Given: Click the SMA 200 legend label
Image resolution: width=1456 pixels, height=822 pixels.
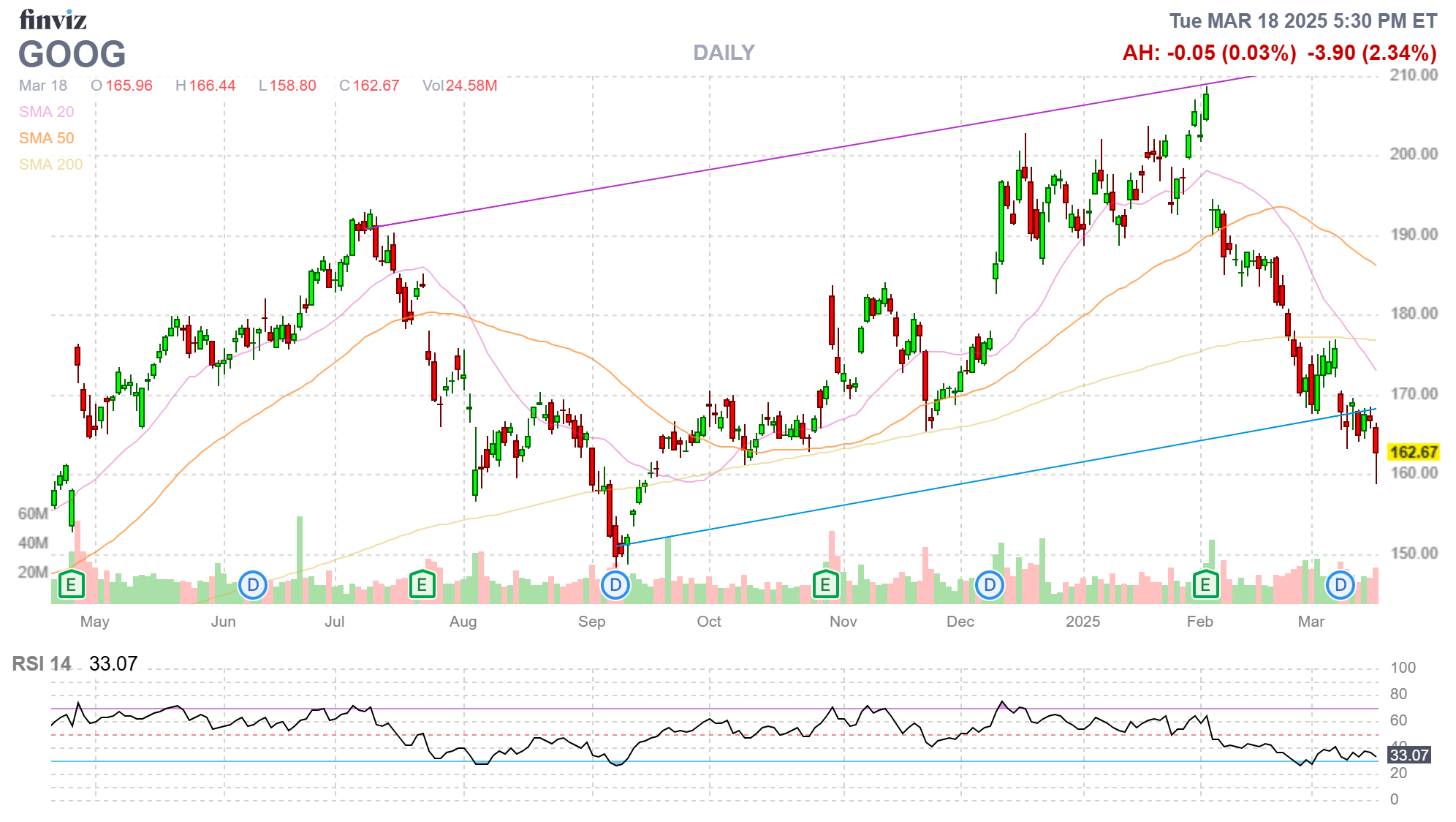Looking at the screenshot, I should pyautogui.click(x=50, y=165).
